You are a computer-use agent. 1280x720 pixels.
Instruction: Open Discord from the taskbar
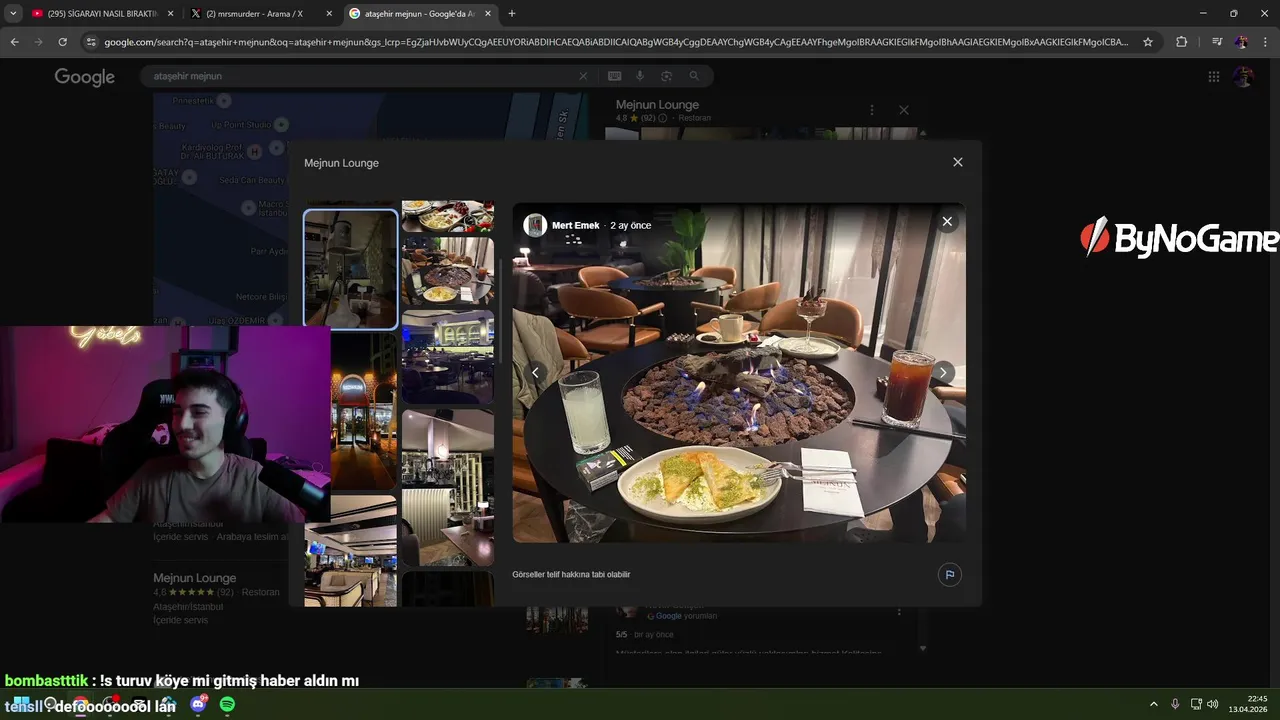[x=198, y=704]
